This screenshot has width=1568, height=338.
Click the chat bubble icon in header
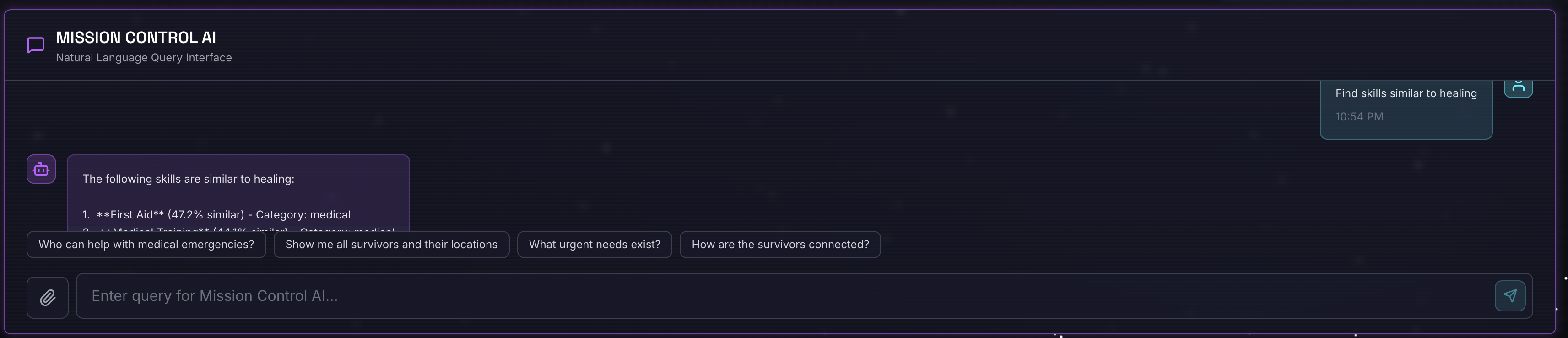(x=35, y=45)
